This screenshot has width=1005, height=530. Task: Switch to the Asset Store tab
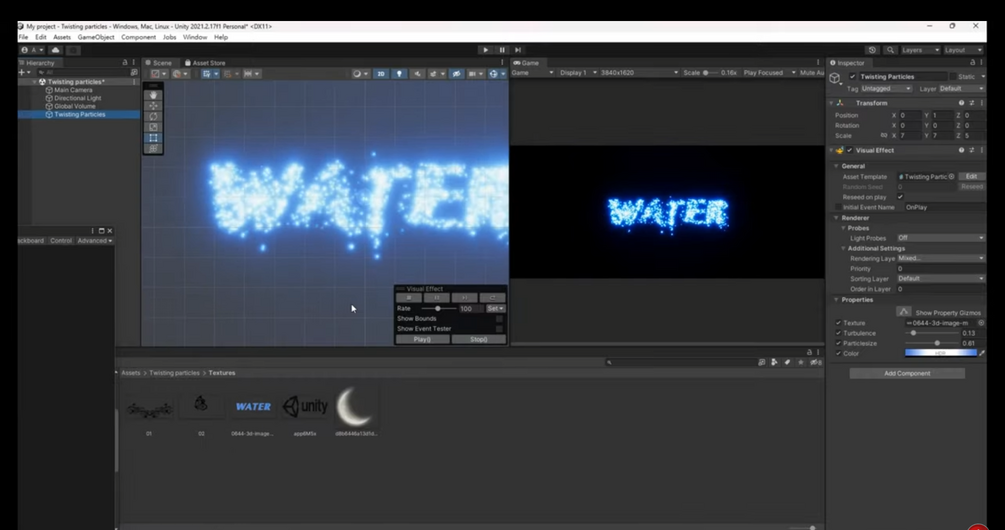click(x=205, y=63)
